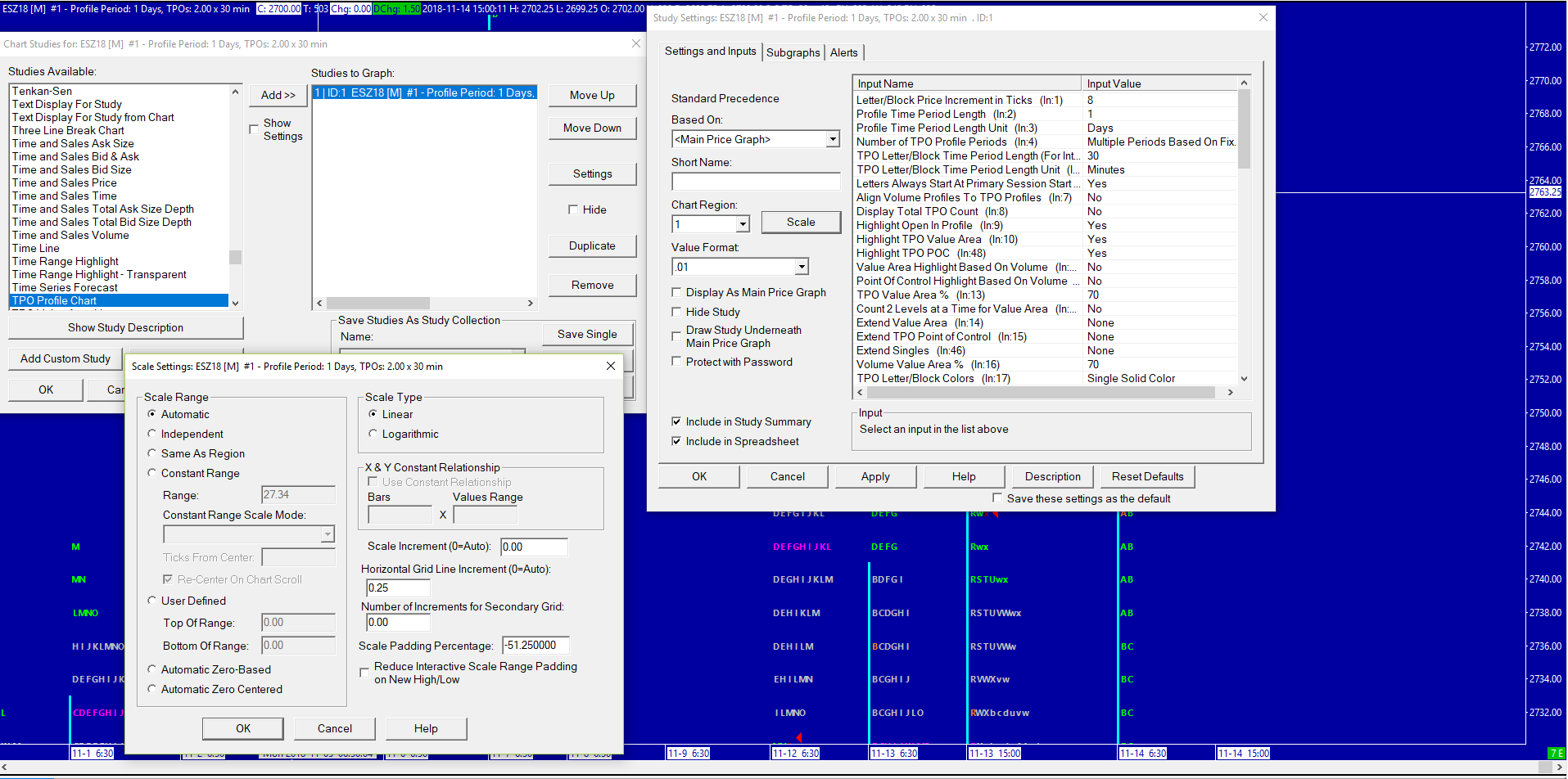Open the Value Format dropdown
This screenshot has height=779, width=1568.
click(x=801, y=267)
